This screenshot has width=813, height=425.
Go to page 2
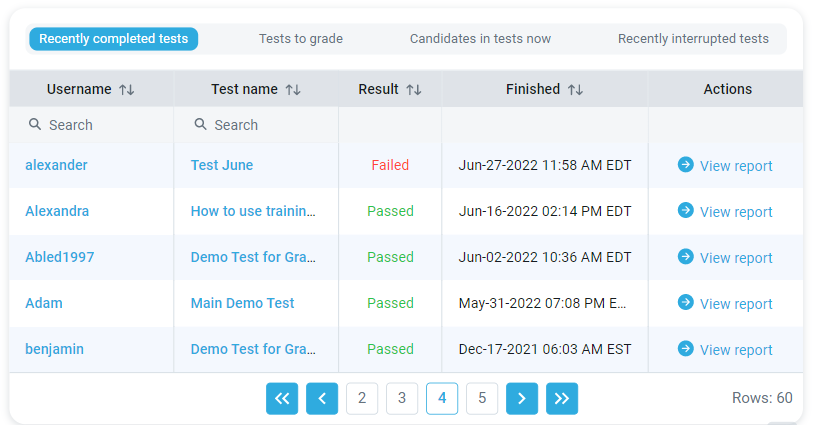pos(362,398)
